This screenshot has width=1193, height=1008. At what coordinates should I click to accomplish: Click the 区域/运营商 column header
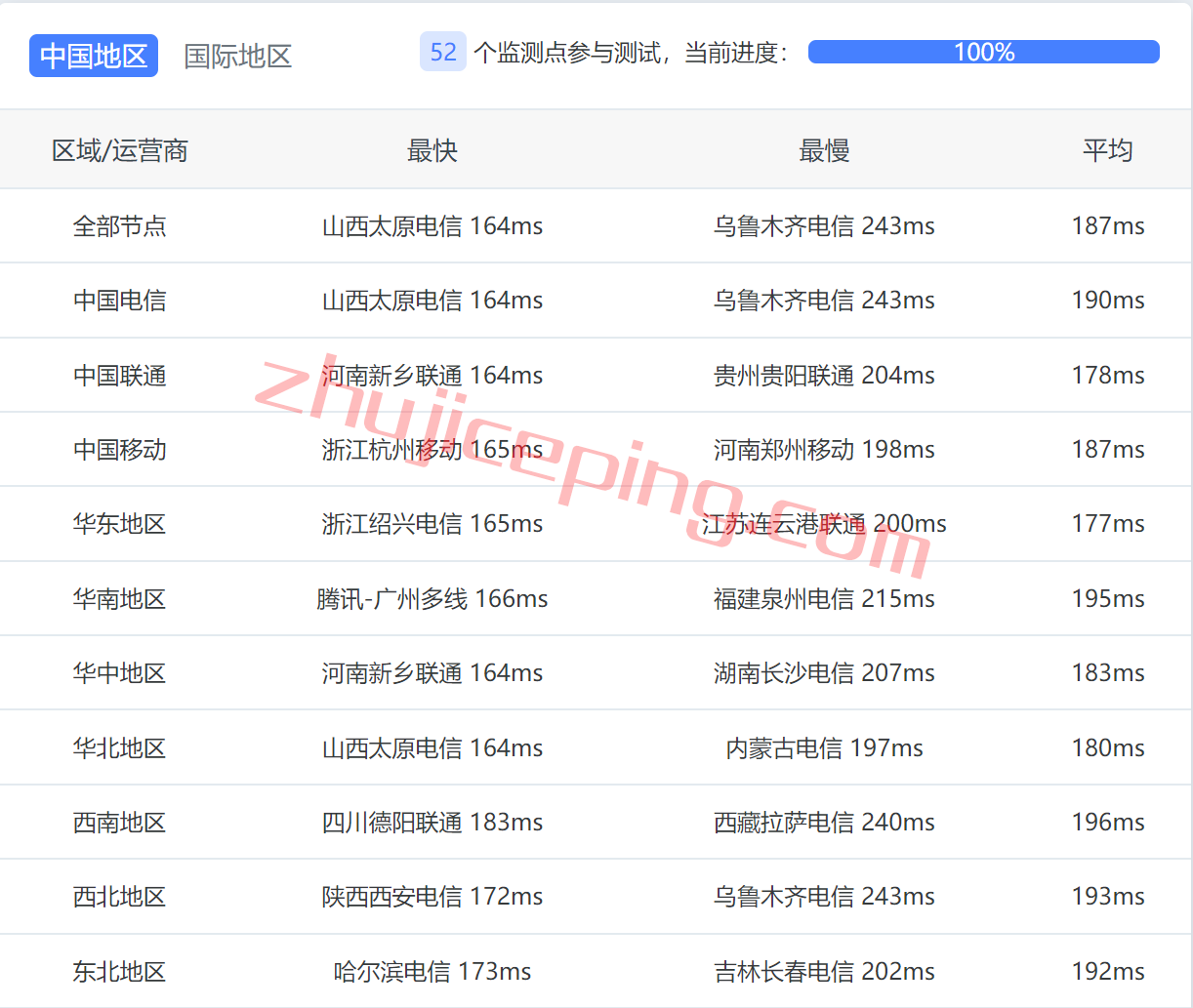pos(121,150)
